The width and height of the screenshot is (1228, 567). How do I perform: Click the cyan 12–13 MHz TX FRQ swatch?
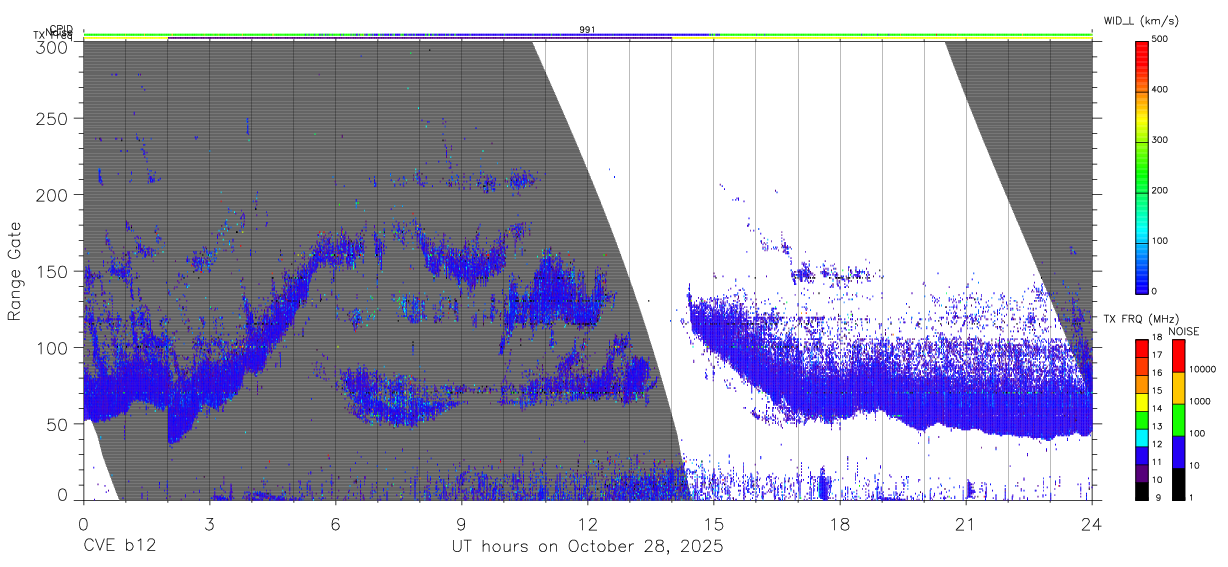(1142, 437)
